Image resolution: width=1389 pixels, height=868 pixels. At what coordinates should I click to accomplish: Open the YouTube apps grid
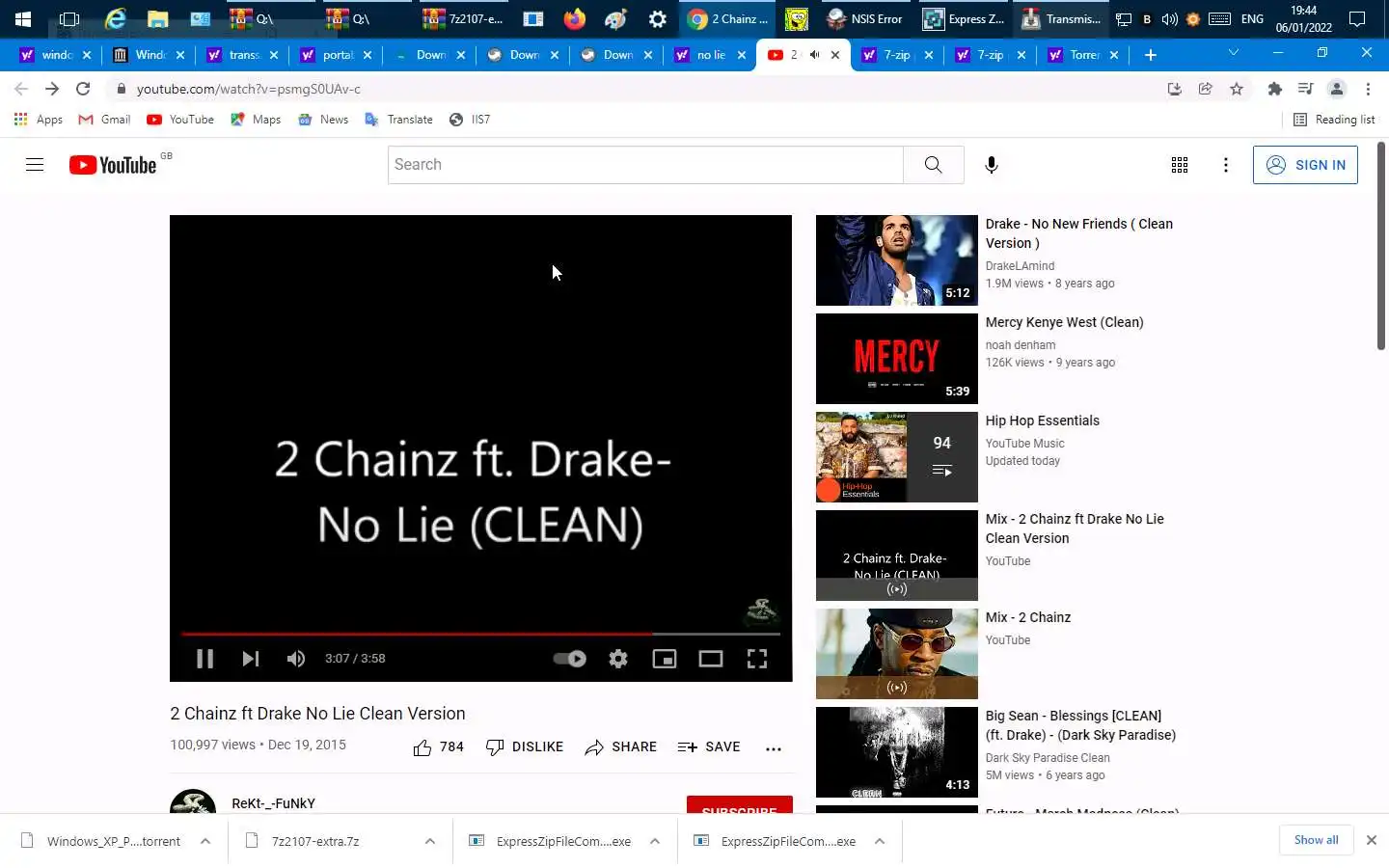[x=1180, y=165]
